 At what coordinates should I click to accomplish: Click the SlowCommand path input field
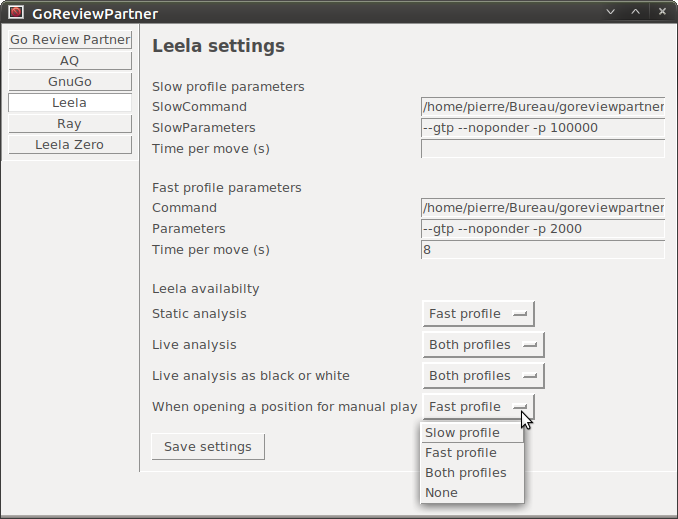(x=543, y=107)
